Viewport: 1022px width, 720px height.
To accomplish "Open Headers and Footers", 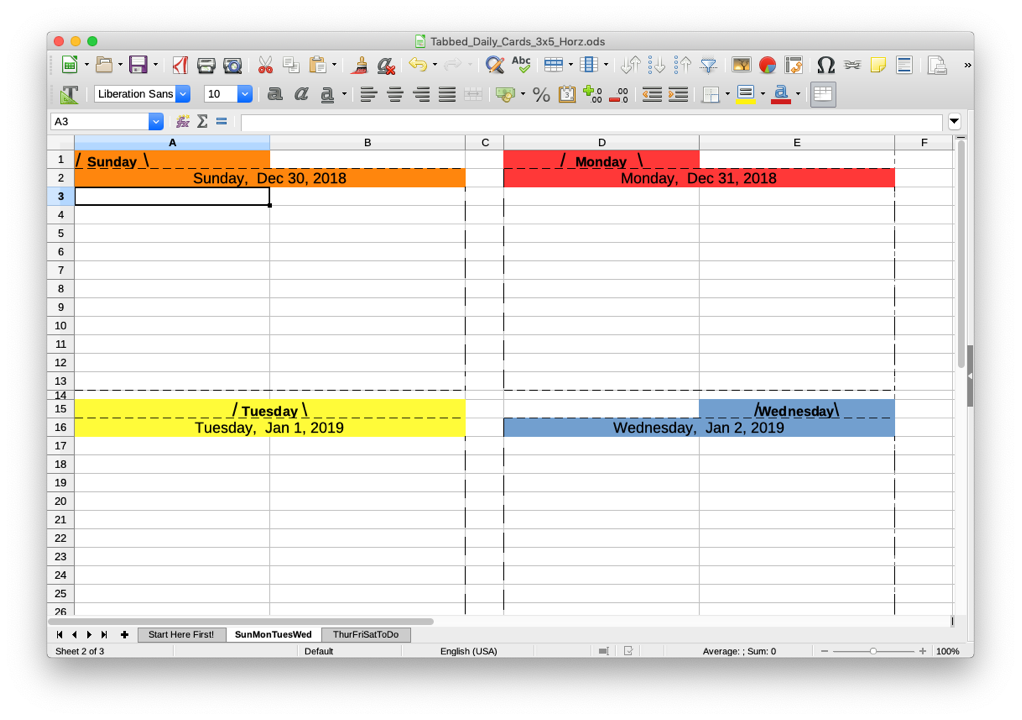I will (904, 65).
